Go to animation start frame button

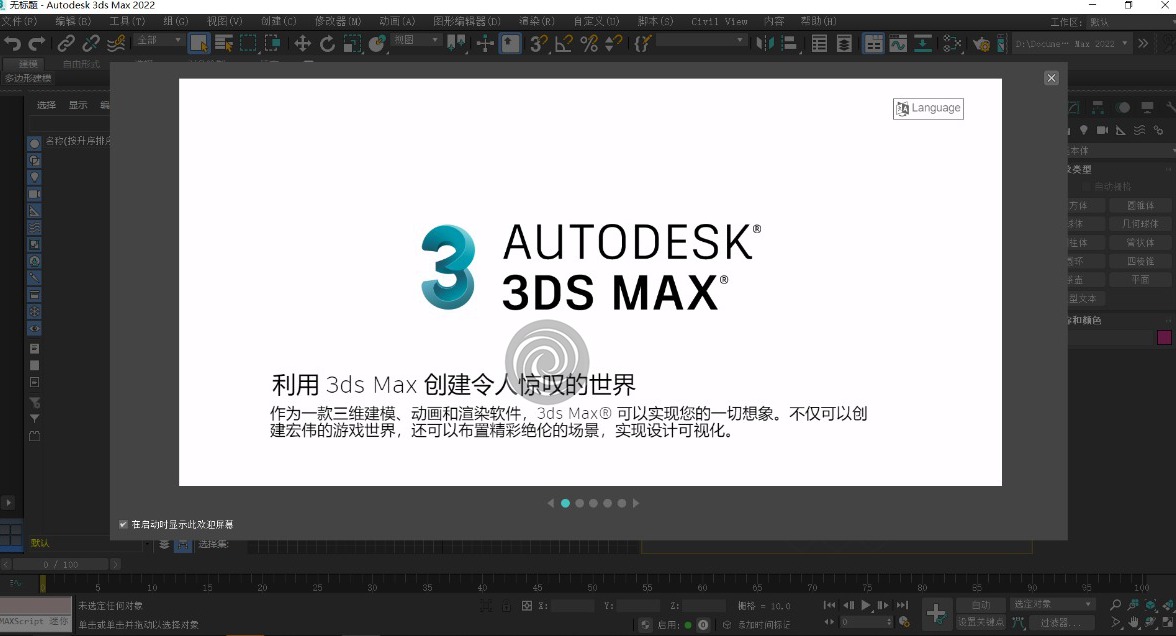830,605
